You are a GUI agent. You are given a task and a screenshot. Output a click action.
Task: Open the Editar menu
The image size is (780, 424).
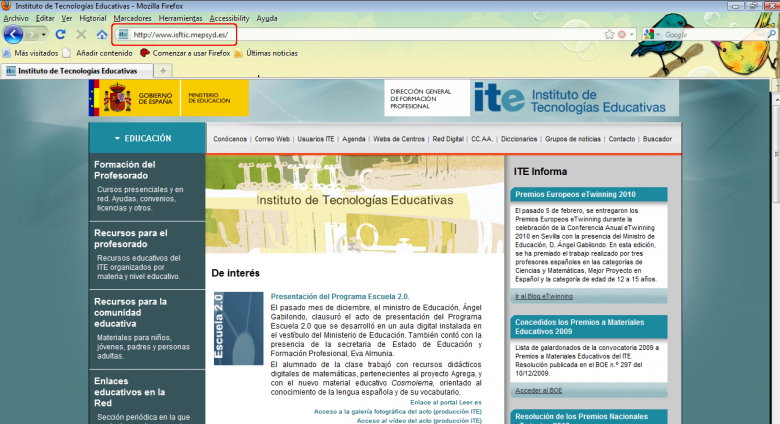pos(45,18)
